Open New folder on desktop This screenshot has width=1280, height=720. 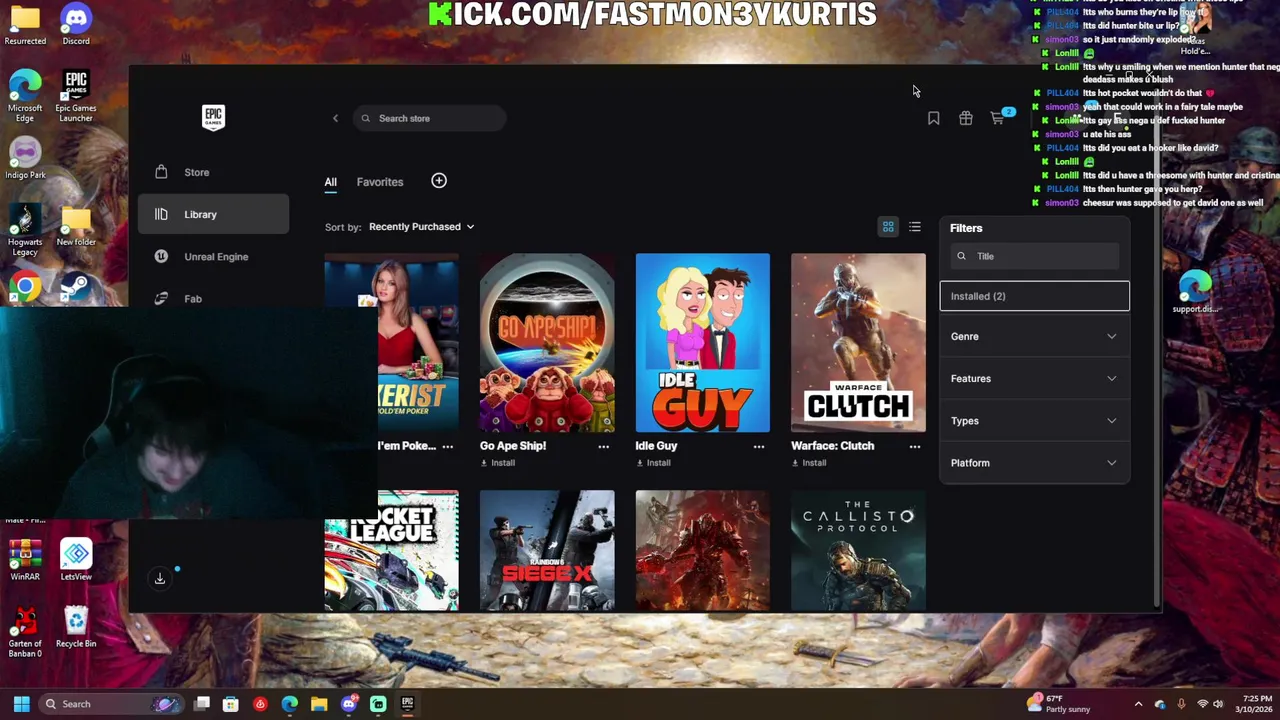76,226
